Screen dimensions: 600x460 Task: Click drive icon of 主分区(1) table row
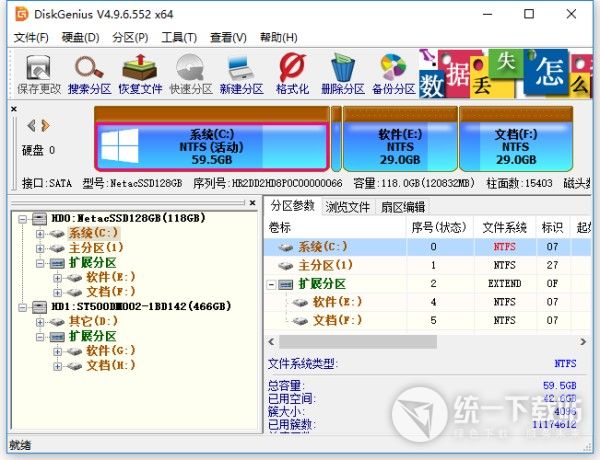pos(285,266)
